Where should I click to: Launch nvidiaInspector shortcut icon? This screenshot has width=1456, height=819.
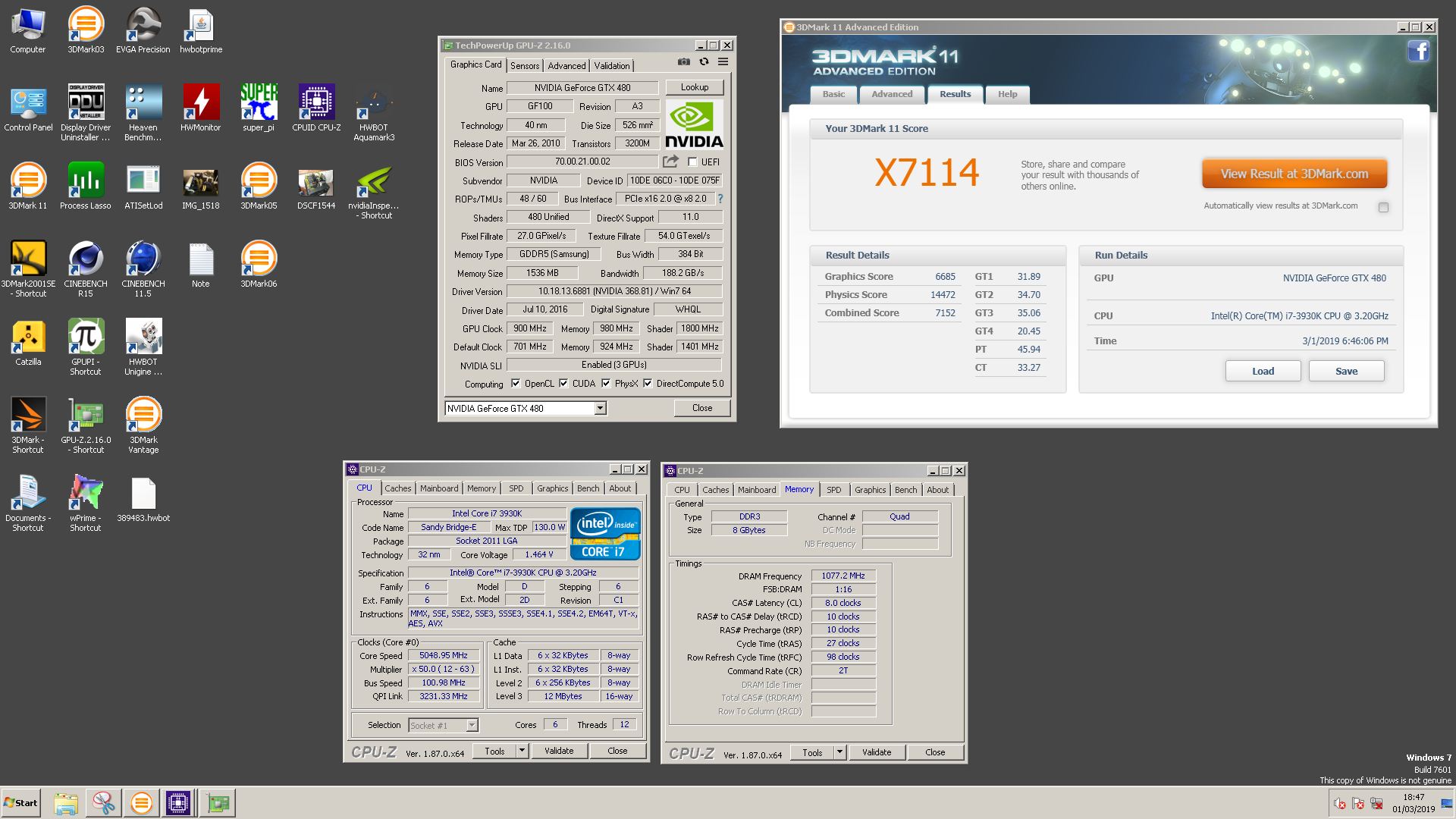coord(374,190)
